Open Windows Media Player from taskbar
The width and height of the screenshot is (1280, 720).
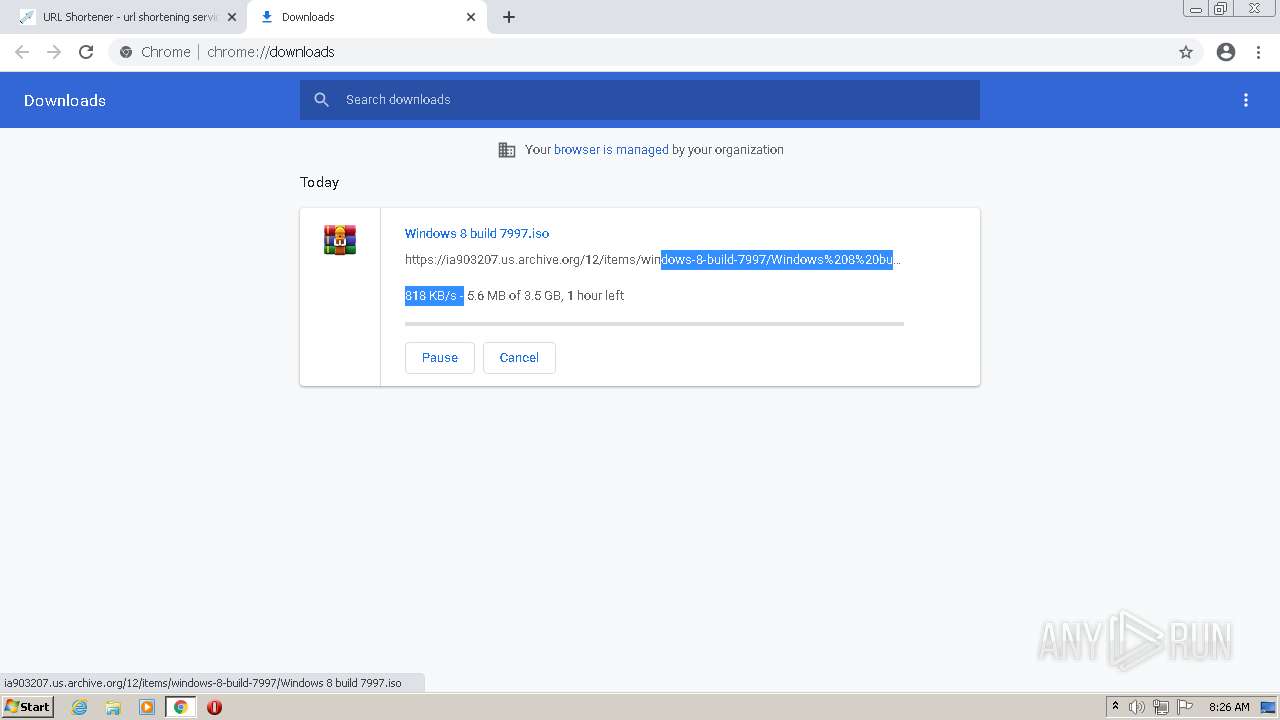tap(147, 707)
